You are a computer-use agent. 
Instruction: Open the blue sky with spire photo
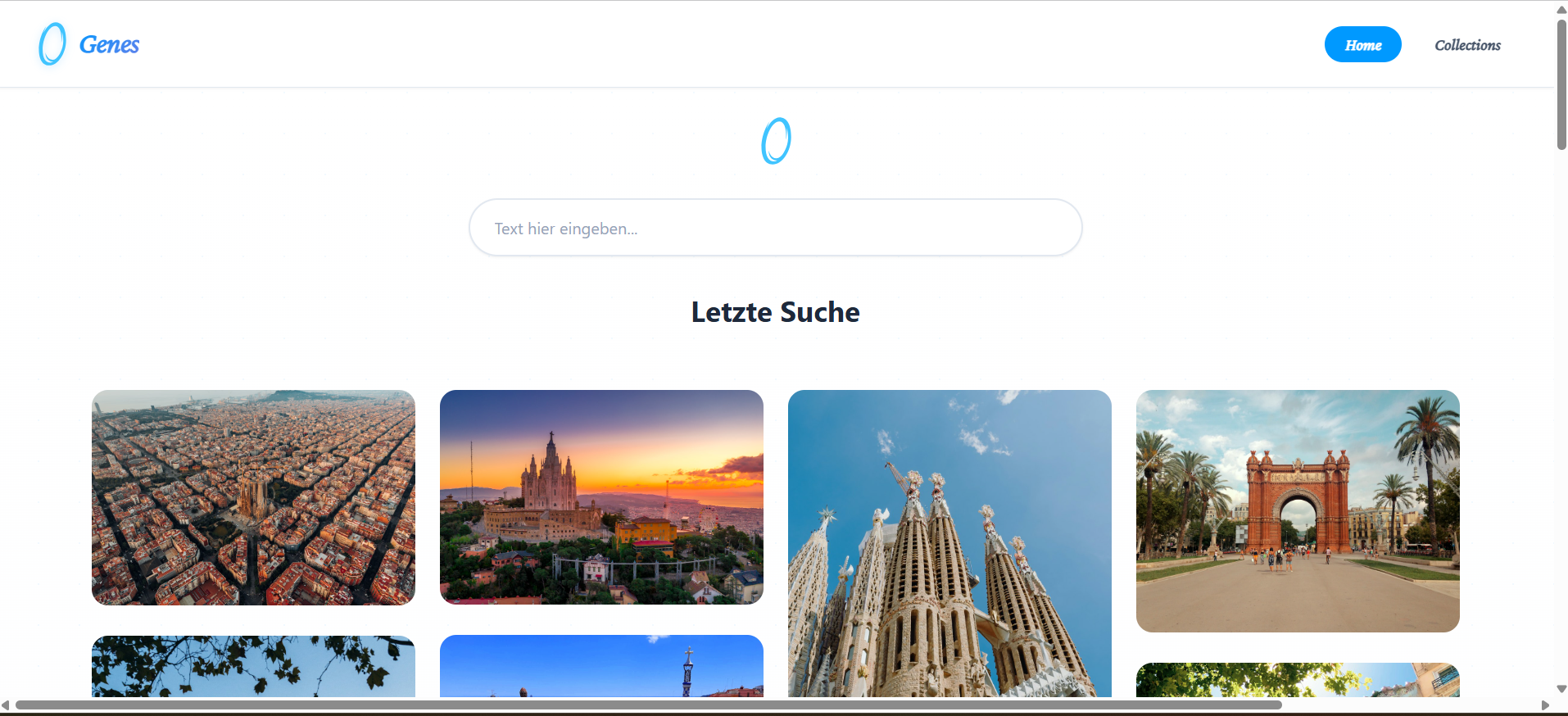tap(601, 666)
